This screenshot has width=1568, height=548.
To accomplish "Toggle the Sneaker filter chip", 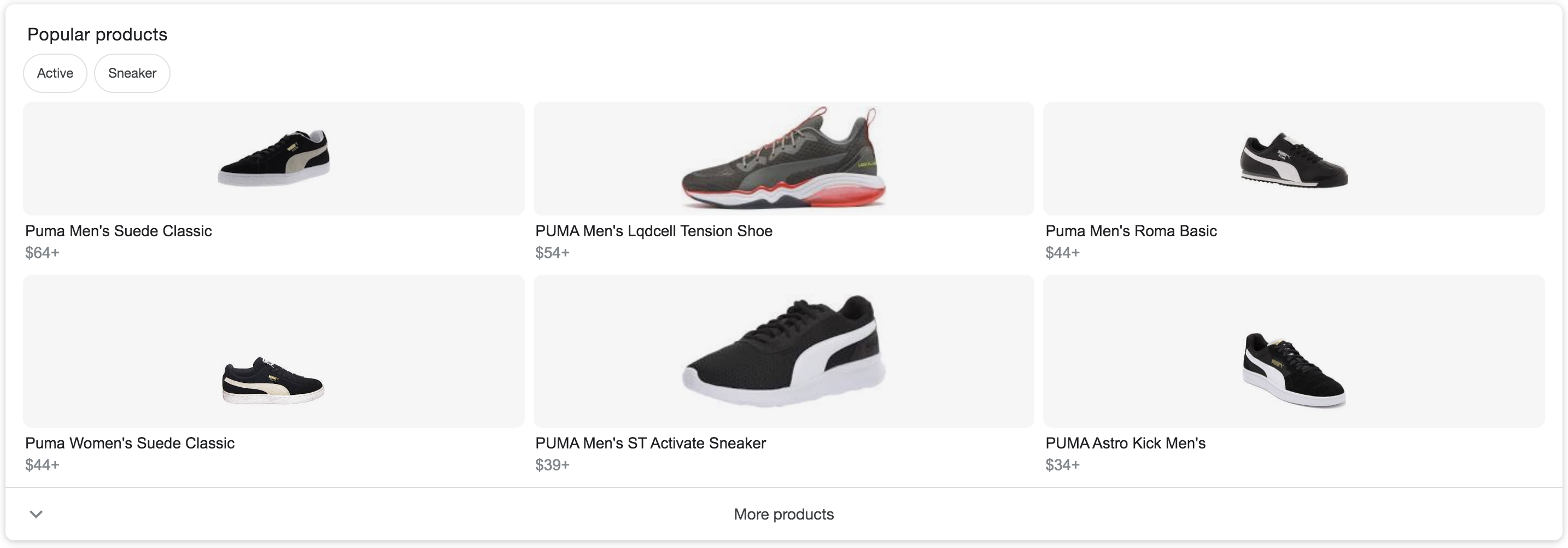I will [132, 73].
